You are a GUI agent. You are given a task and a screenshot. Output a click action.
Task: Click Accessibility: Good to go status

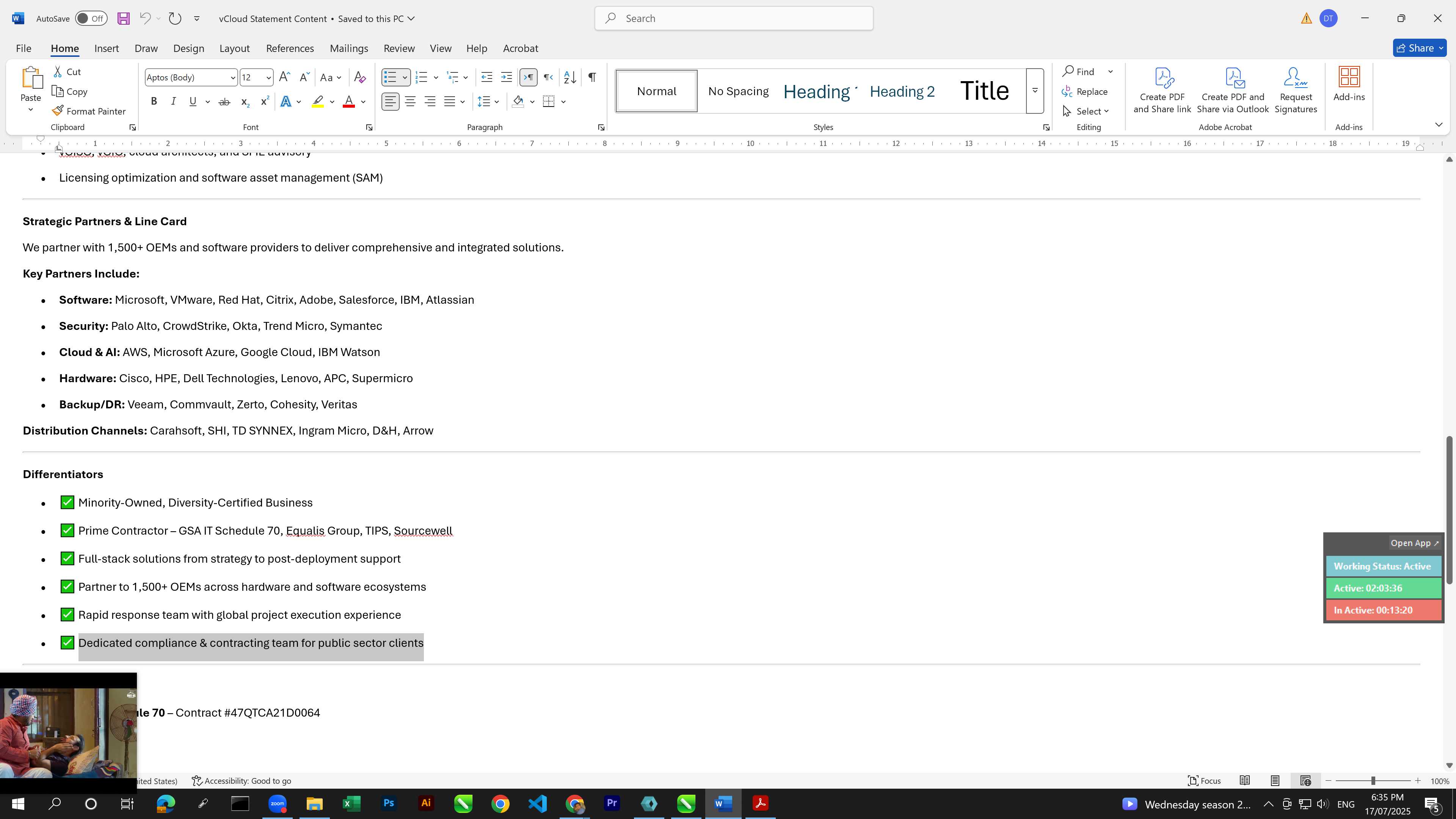pos(242,781)
